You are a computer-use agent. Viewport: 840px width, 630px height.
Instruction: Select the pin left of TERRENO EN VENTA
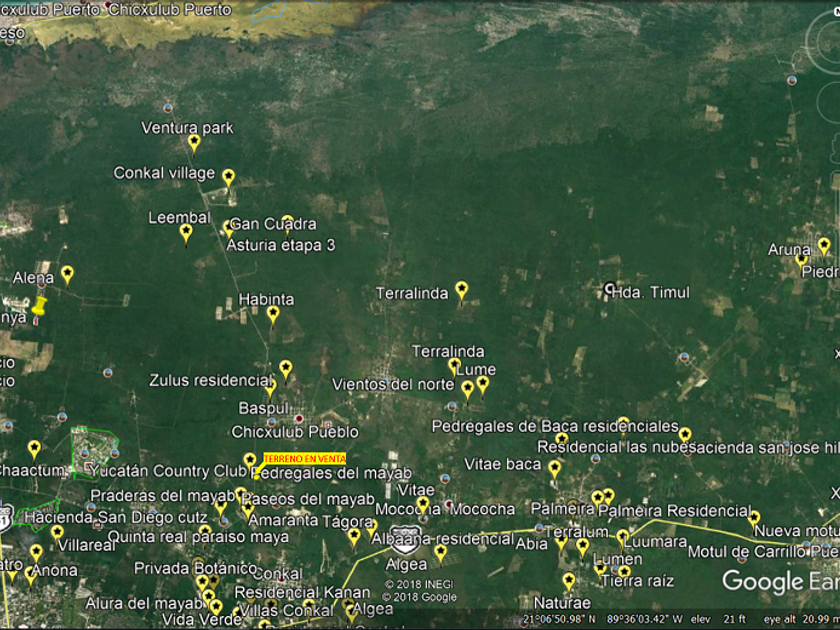tap(250, 462)
